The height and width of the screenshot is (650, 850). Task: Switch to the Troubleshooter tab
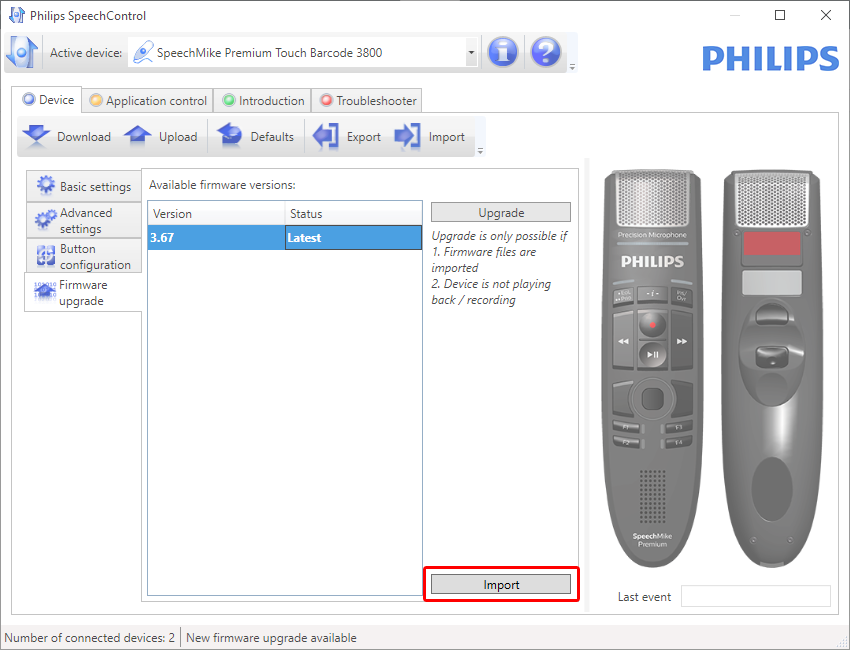coord(367,100)
